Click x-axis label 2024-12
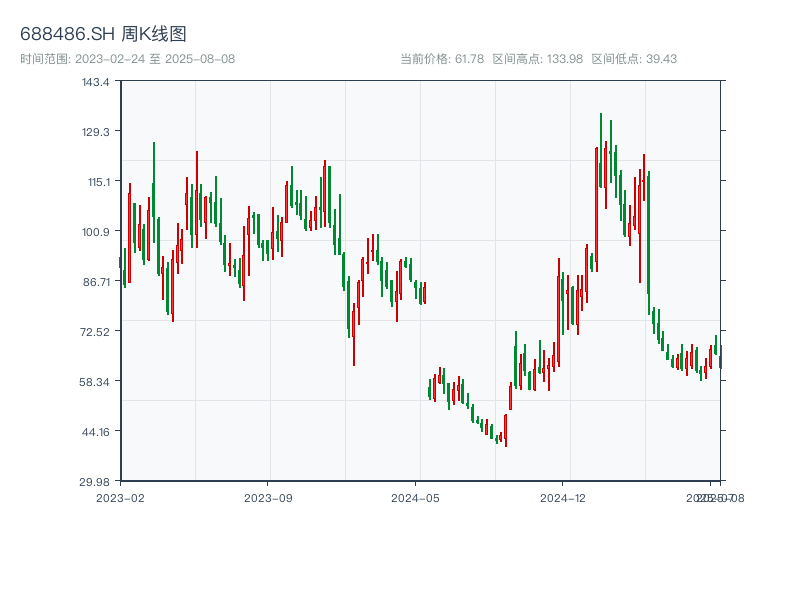 click(563, 498)
